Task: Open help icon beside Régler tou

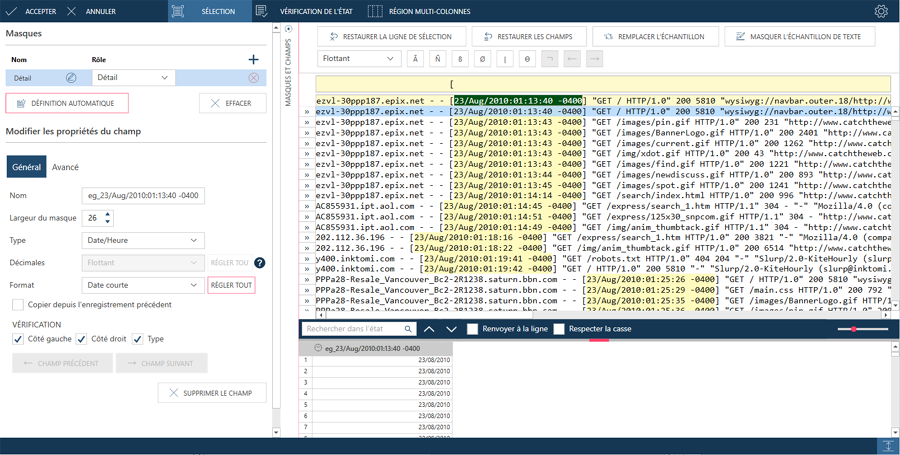Action: click(259, 263)
